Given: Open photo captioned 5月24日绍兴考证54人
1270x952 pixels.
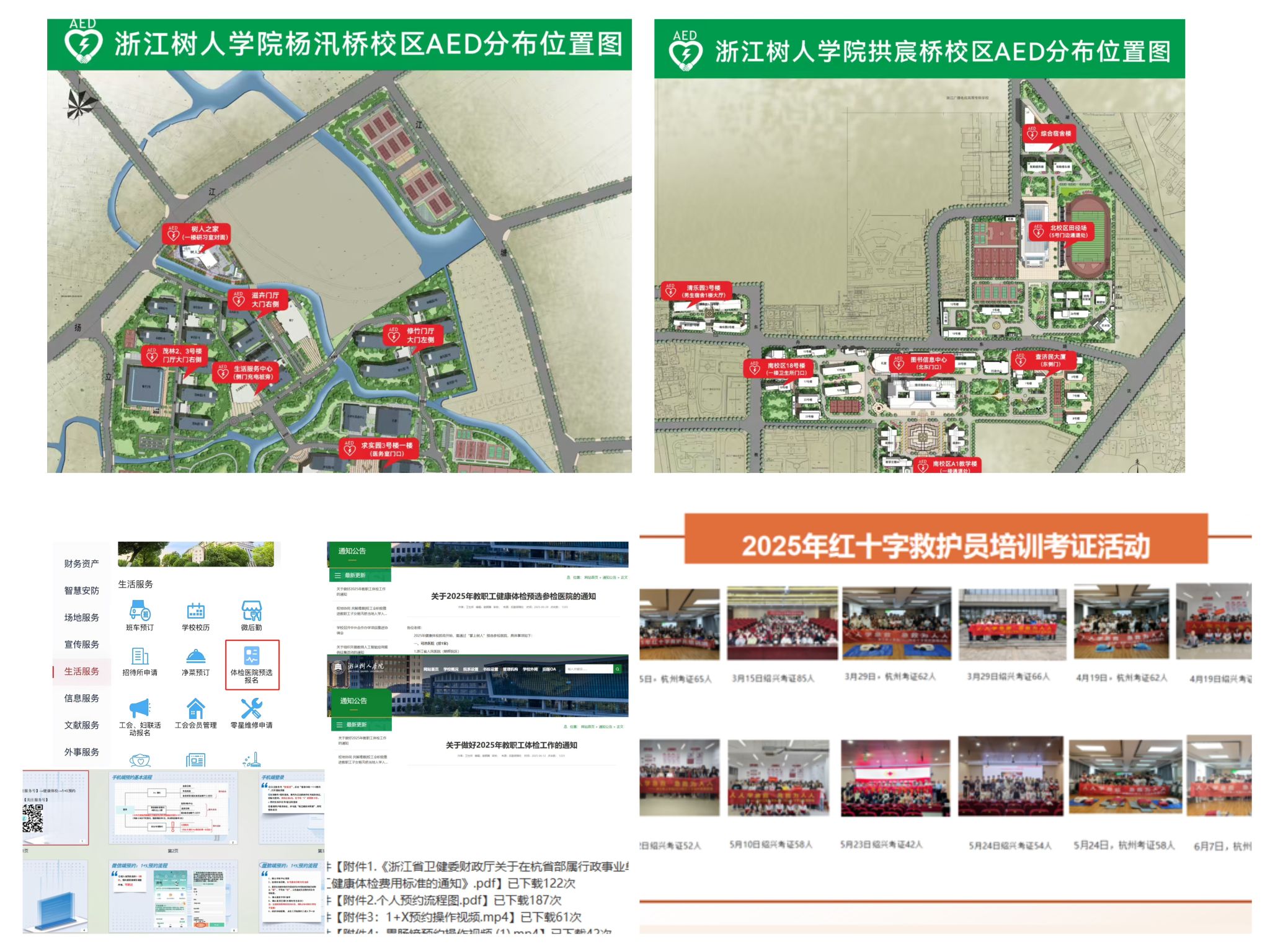Looking at the screenshot, I should [1010, 777].
